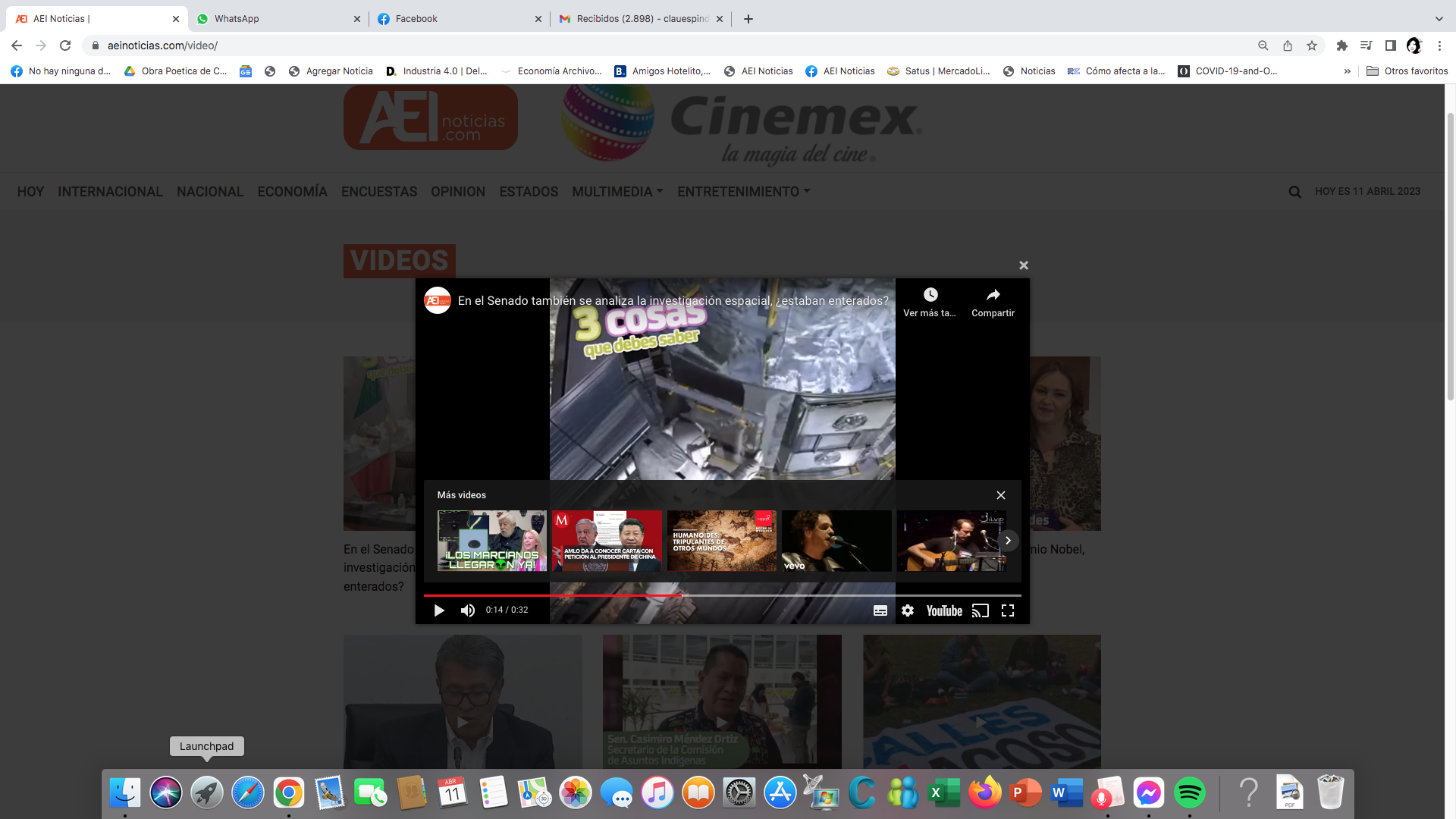Open Satus MercadoLibre bookmark

tap(939, 71)
